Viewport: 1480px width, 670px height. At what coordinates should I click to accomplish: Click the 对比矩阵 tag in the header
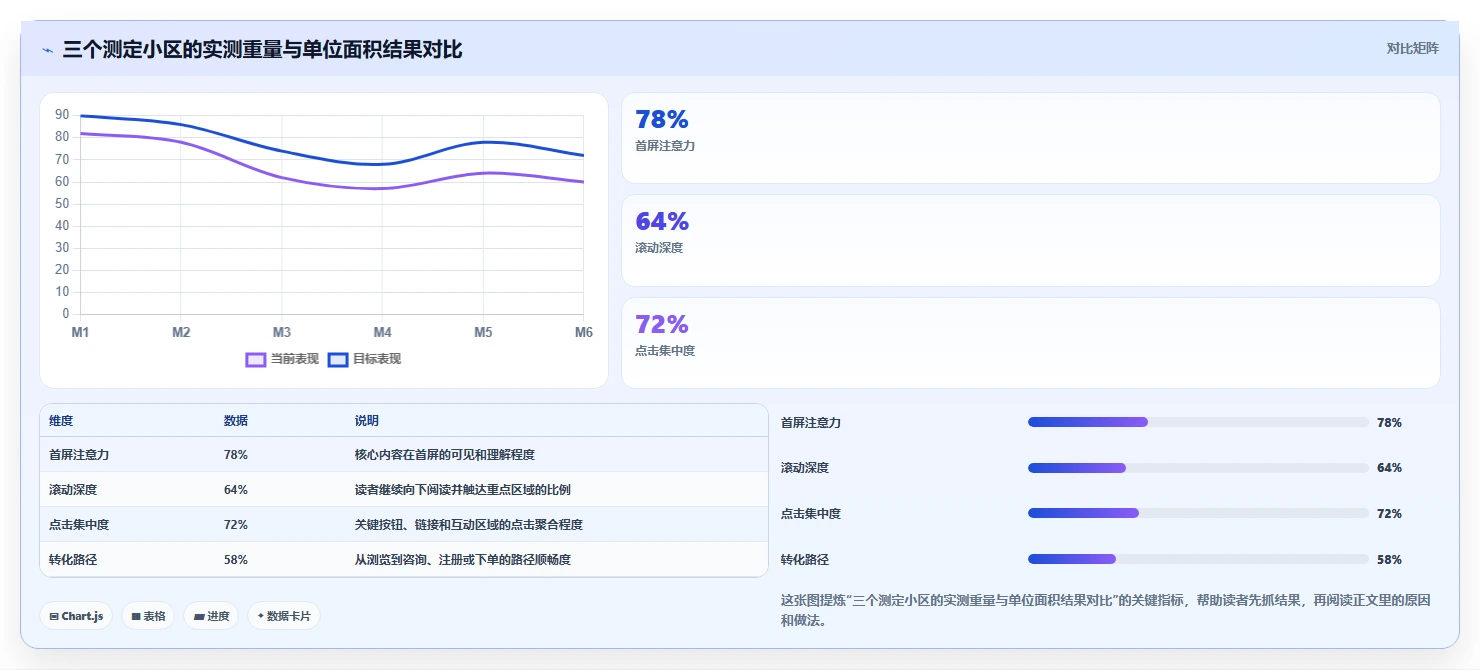[1412, 48]
